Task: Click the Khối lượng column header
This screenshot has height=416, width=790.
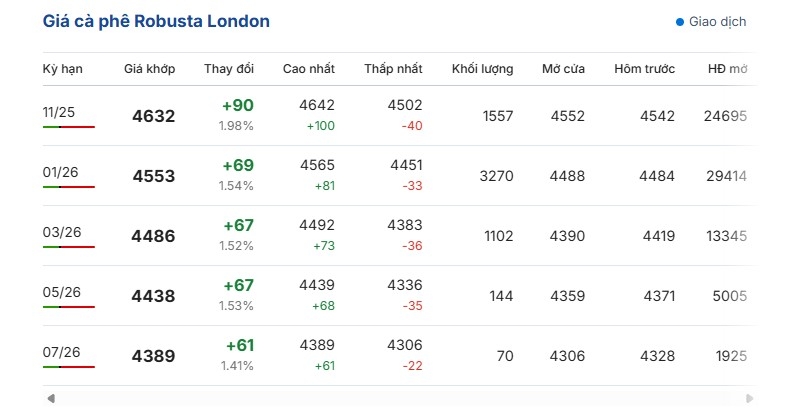Action: pyautogui.click(x=483, y=69)
